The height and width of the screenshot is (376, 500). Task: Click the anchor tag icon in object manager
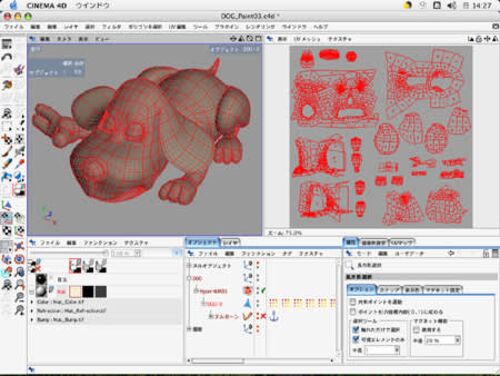pyautogui.click(x=274, y=316)
